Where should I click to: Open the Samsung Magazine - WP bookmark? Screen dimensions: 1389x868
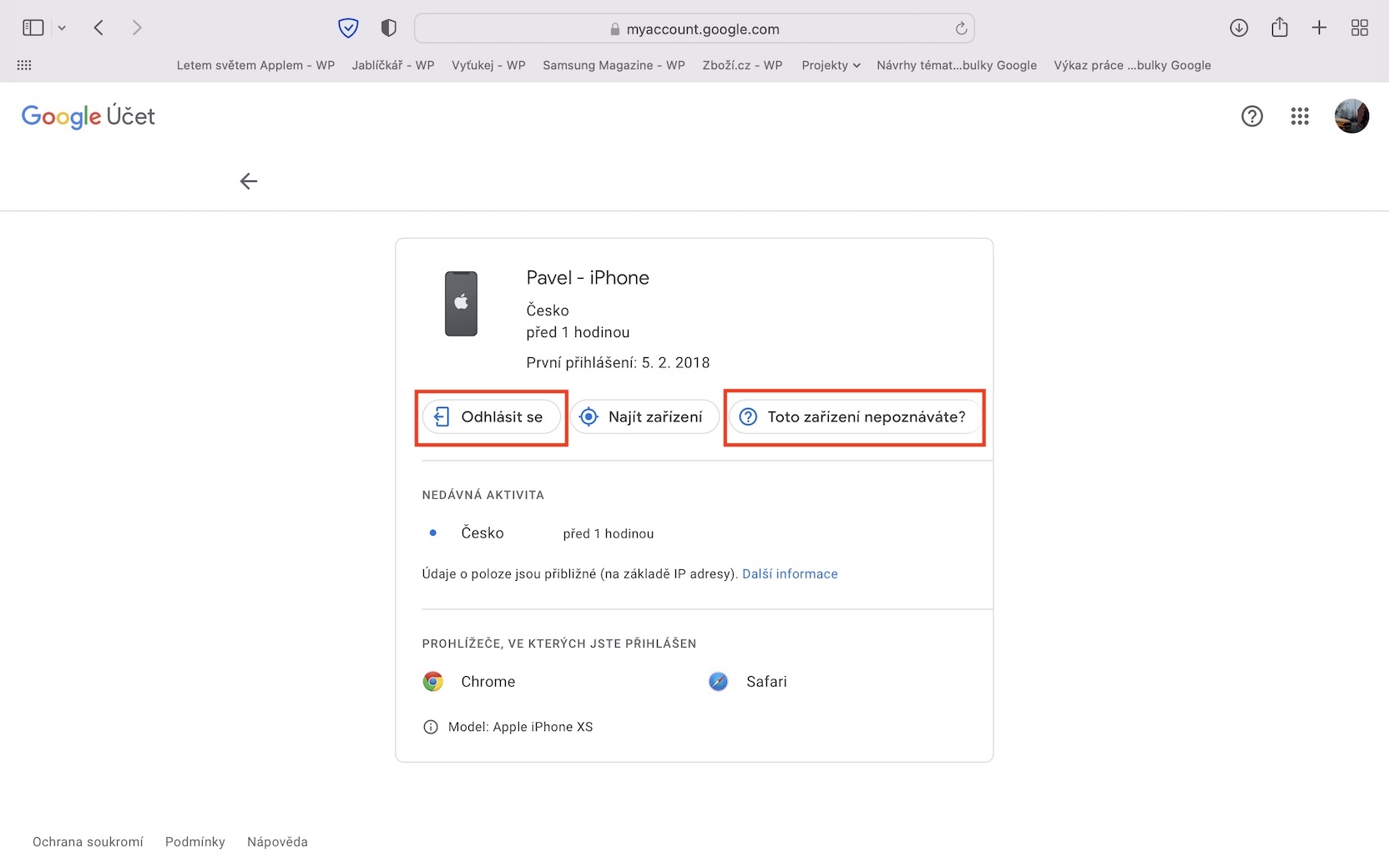[x=614, y=65]
